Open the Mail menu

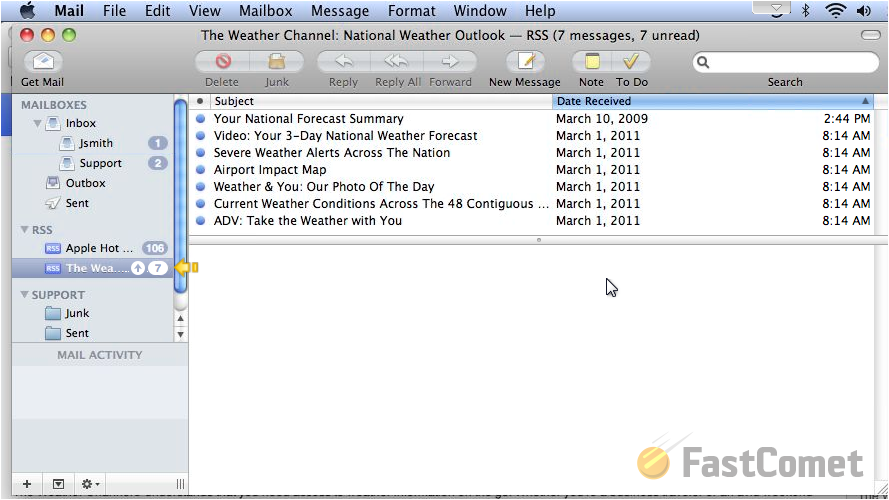(x=69, y=10)
